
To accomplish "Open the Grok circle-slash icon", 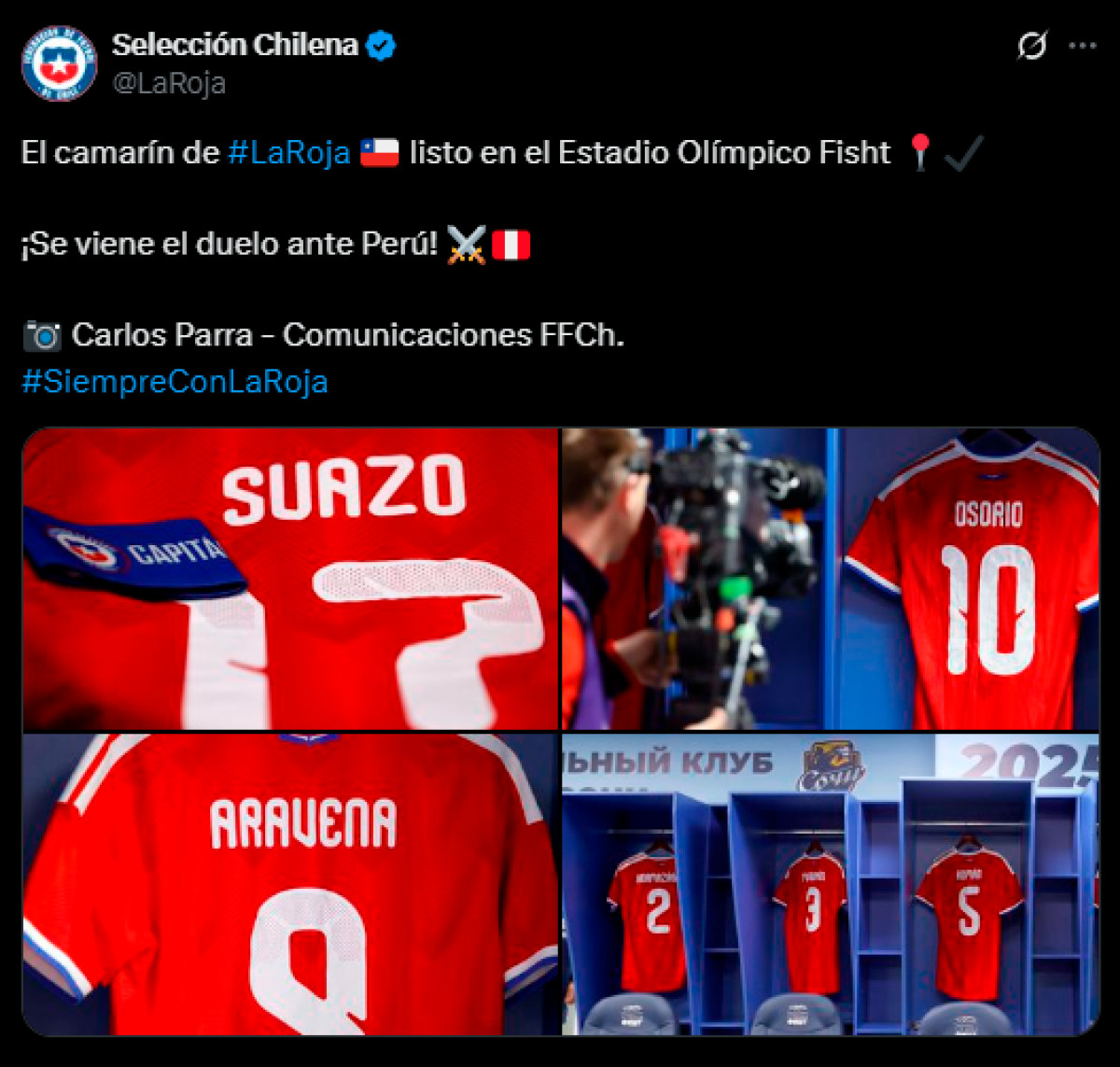I will (x=1031, y=45).
